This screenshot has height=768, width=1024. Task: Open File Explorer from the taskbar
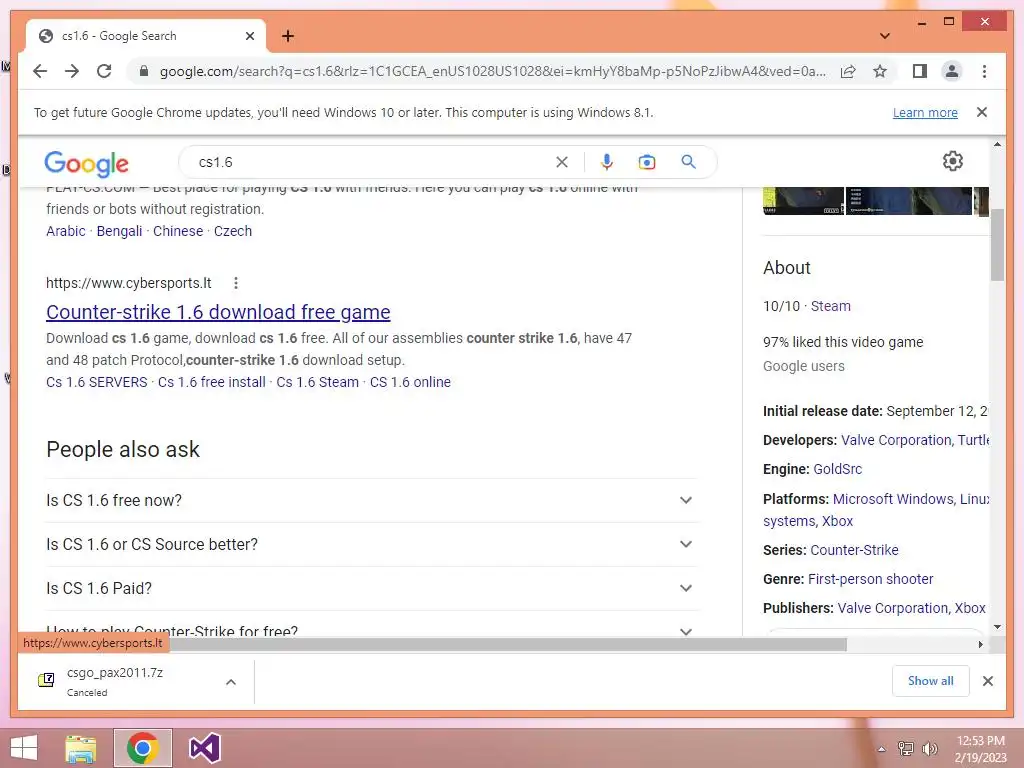coord(81,748)
